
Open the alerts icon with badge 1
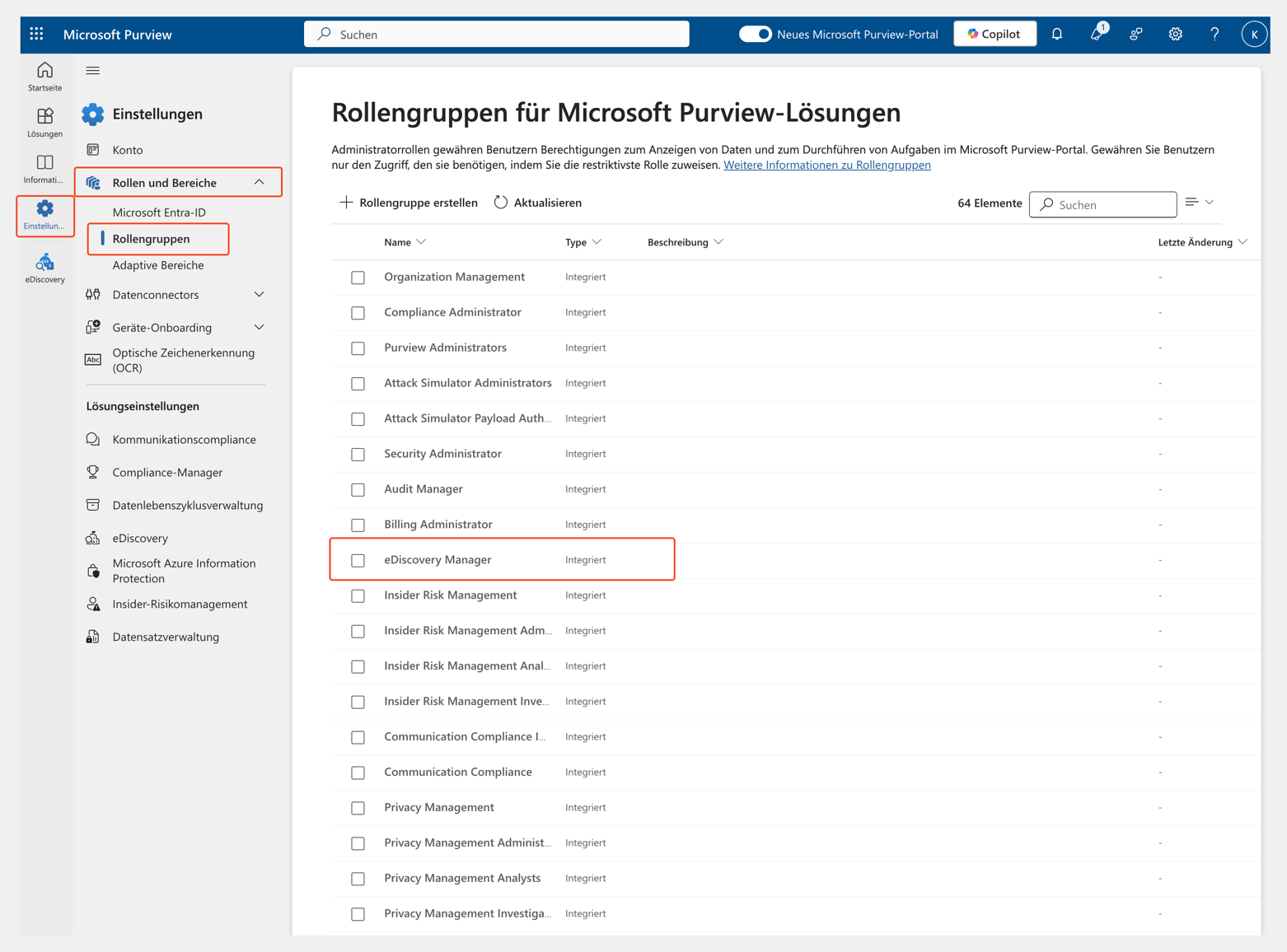pyautogui.click(x=1097, y=34)
